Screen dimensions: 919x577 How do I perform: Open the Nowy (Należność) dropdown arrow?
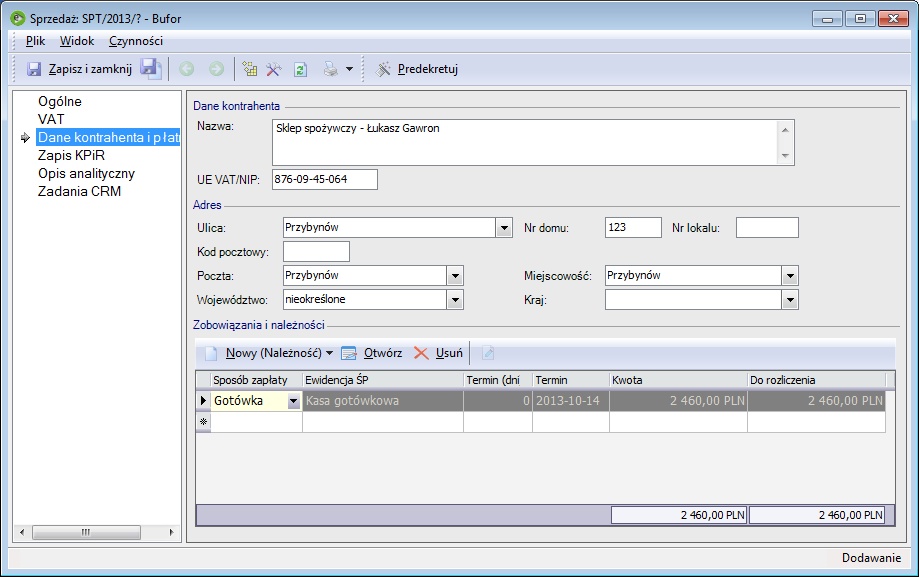pos(329,353)
